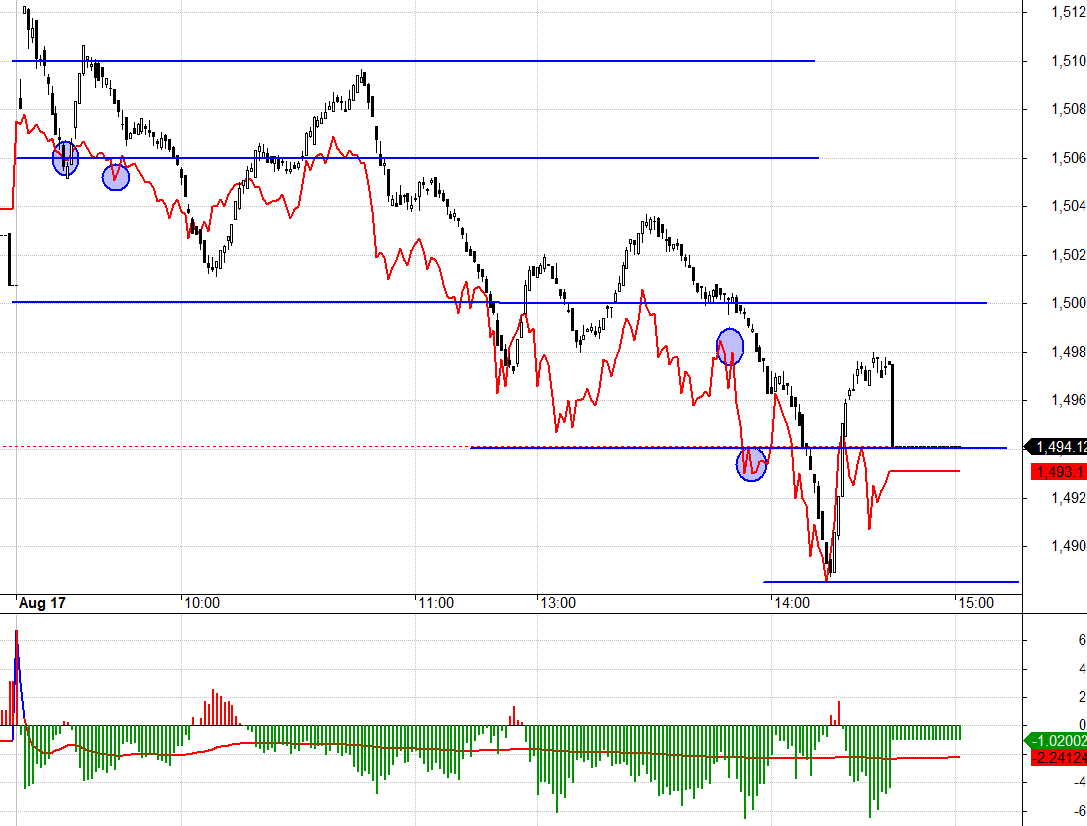Click the 1,508 price axis label
Screen dimensions: 1087x826
coord(1068,109)
